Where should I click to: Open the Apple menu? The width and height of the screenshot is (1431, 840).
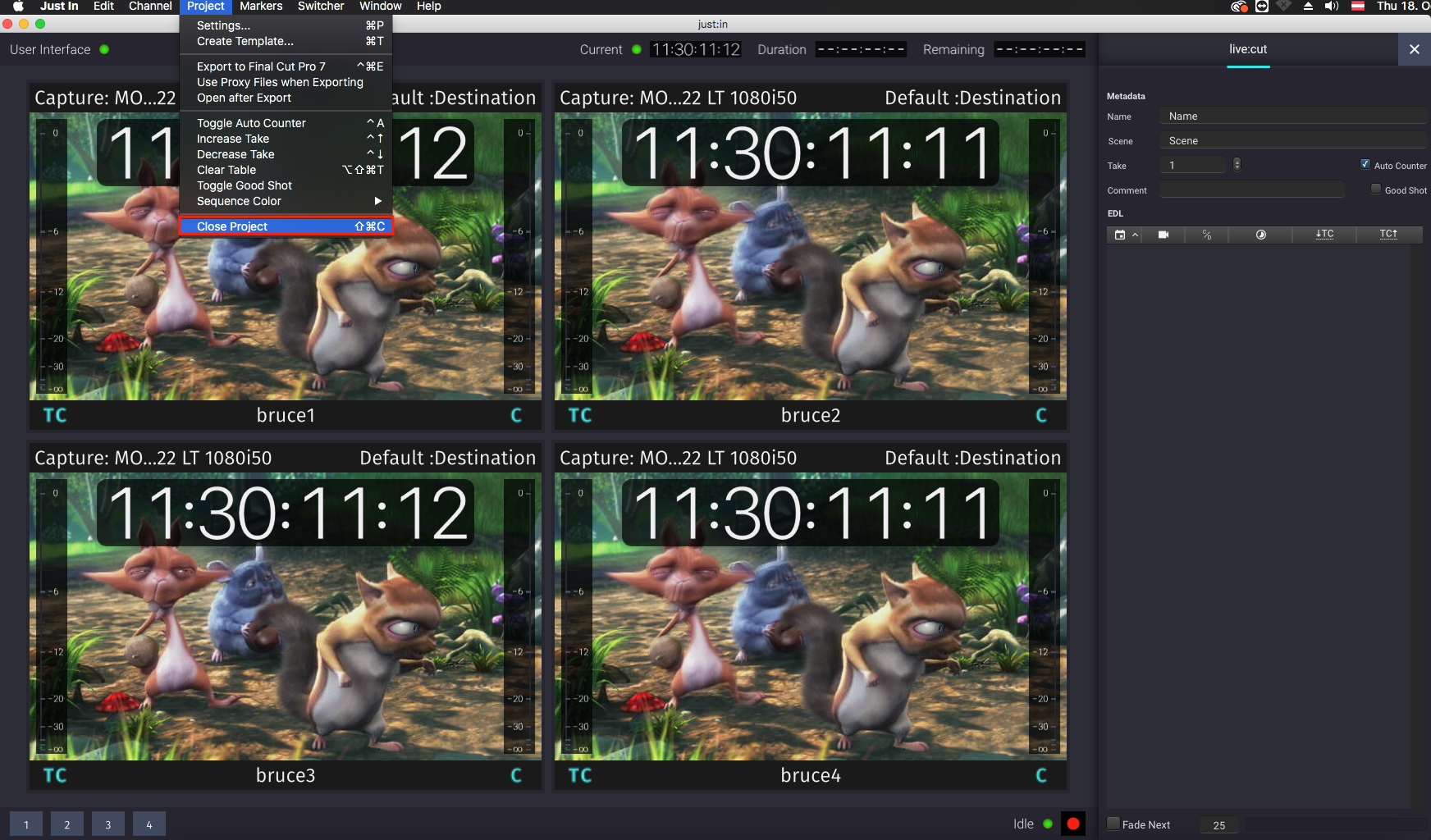17,6
